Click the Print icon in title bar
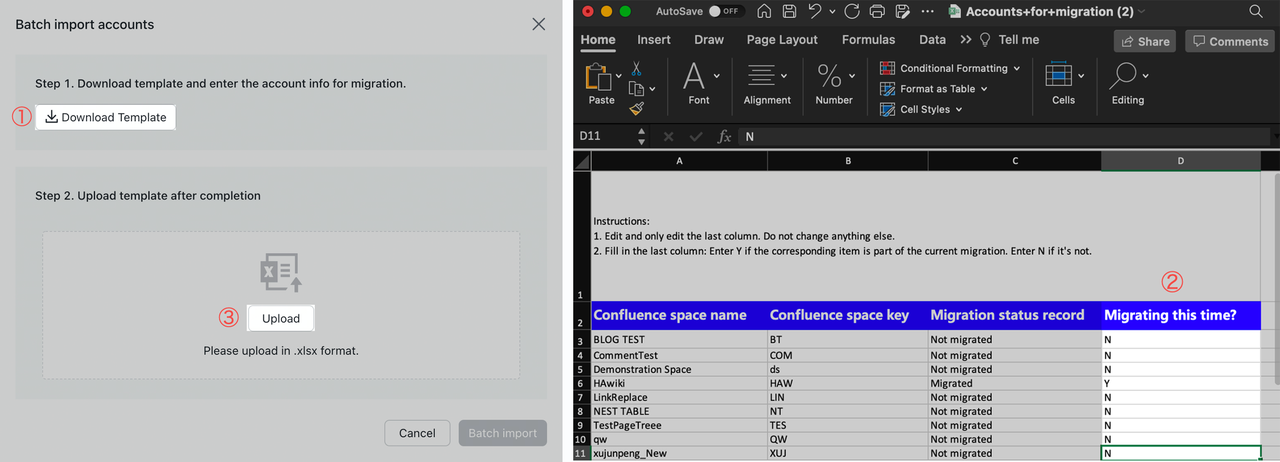The width and height of the screenshot is (1280, 462). tap(877, 12)
